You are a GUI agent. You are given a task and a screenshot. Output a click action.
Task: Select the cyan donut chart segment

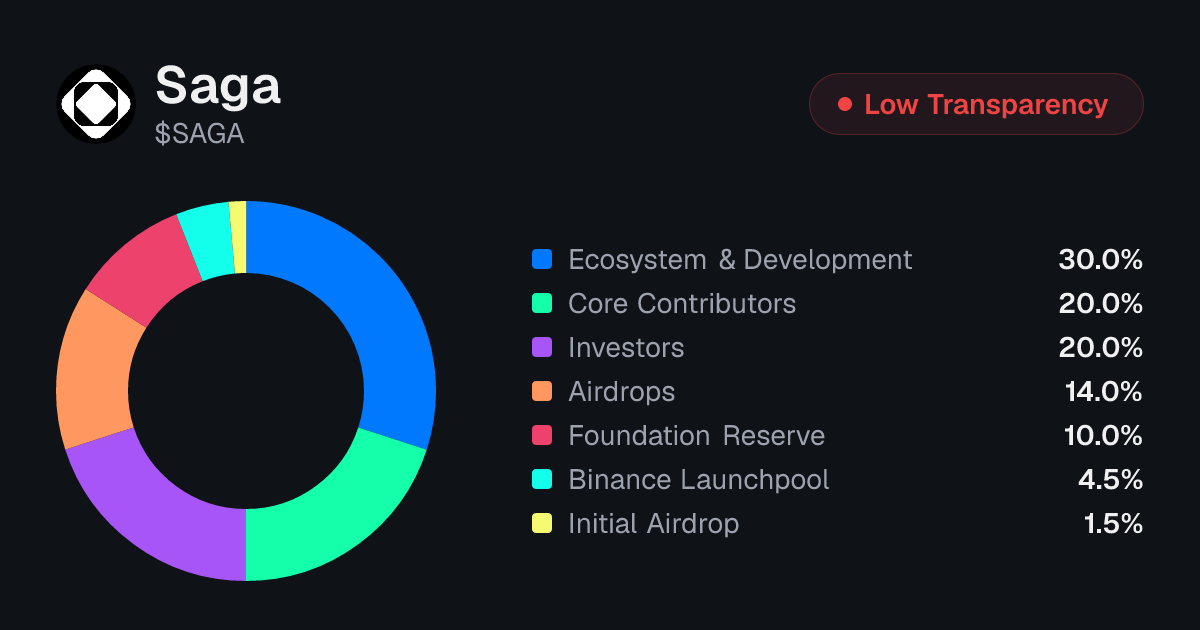[x=207, y=240]
